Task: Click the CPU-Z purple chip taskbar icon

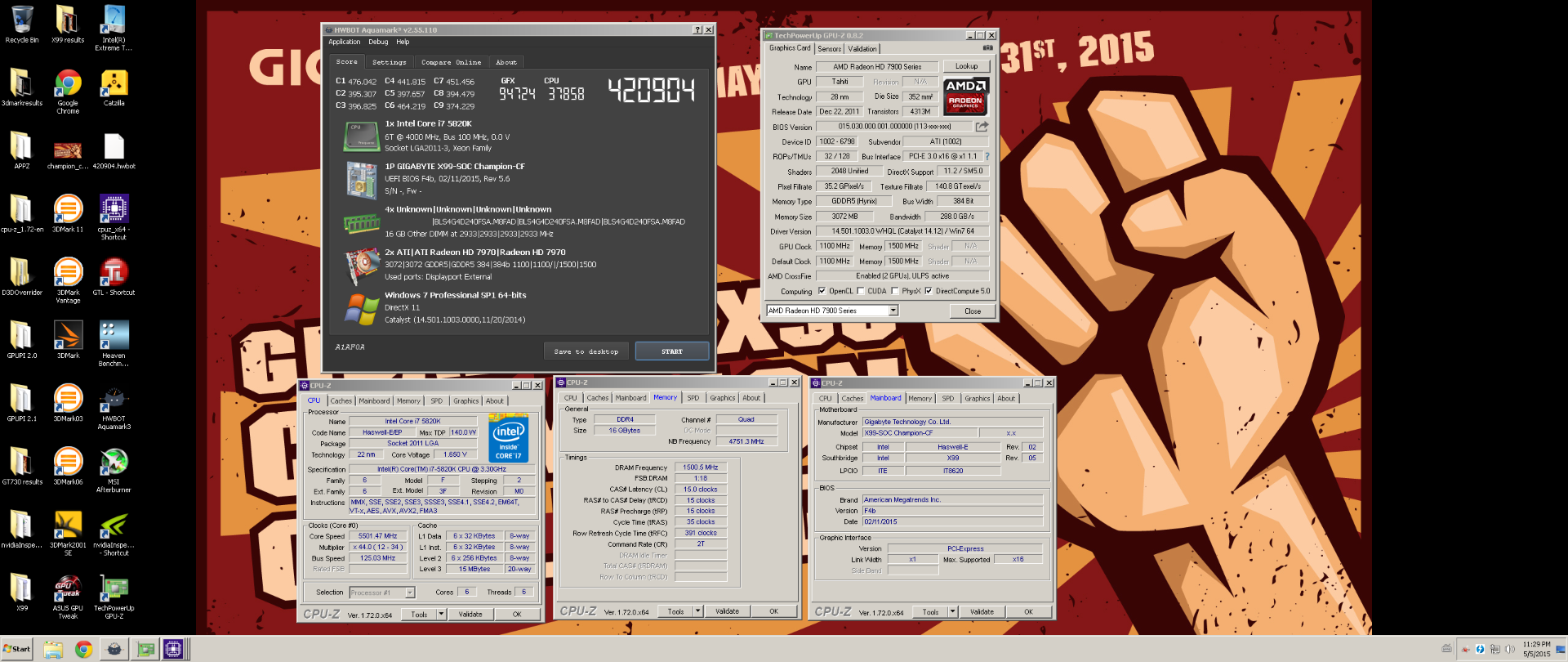Action: point(173,649)
